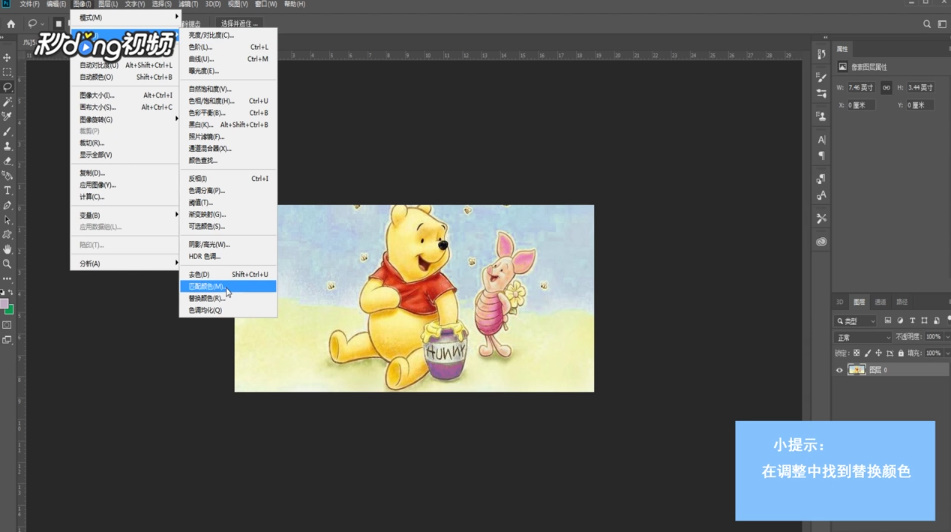Screen dimensions: 951x532
Task: Select the Move tool
Action: 7,57
